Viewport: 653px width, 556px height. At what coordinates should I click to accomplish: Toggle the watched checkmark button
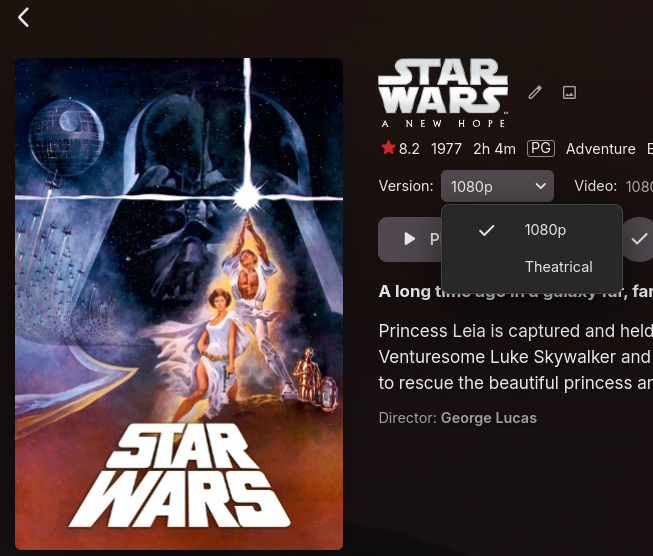638,239
